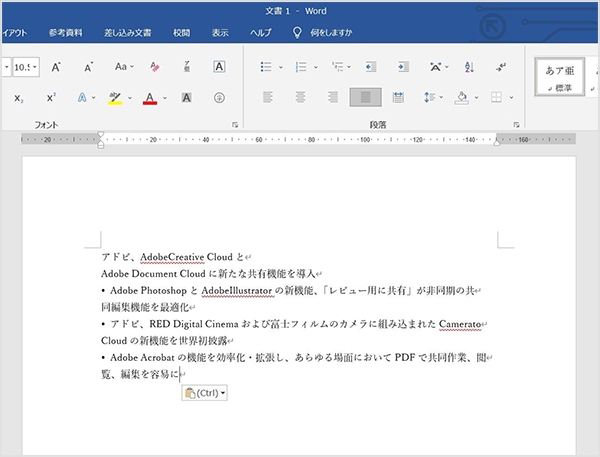Expand the numbering library dropdown arrow

pyautogui.click(x=316, y=67)
